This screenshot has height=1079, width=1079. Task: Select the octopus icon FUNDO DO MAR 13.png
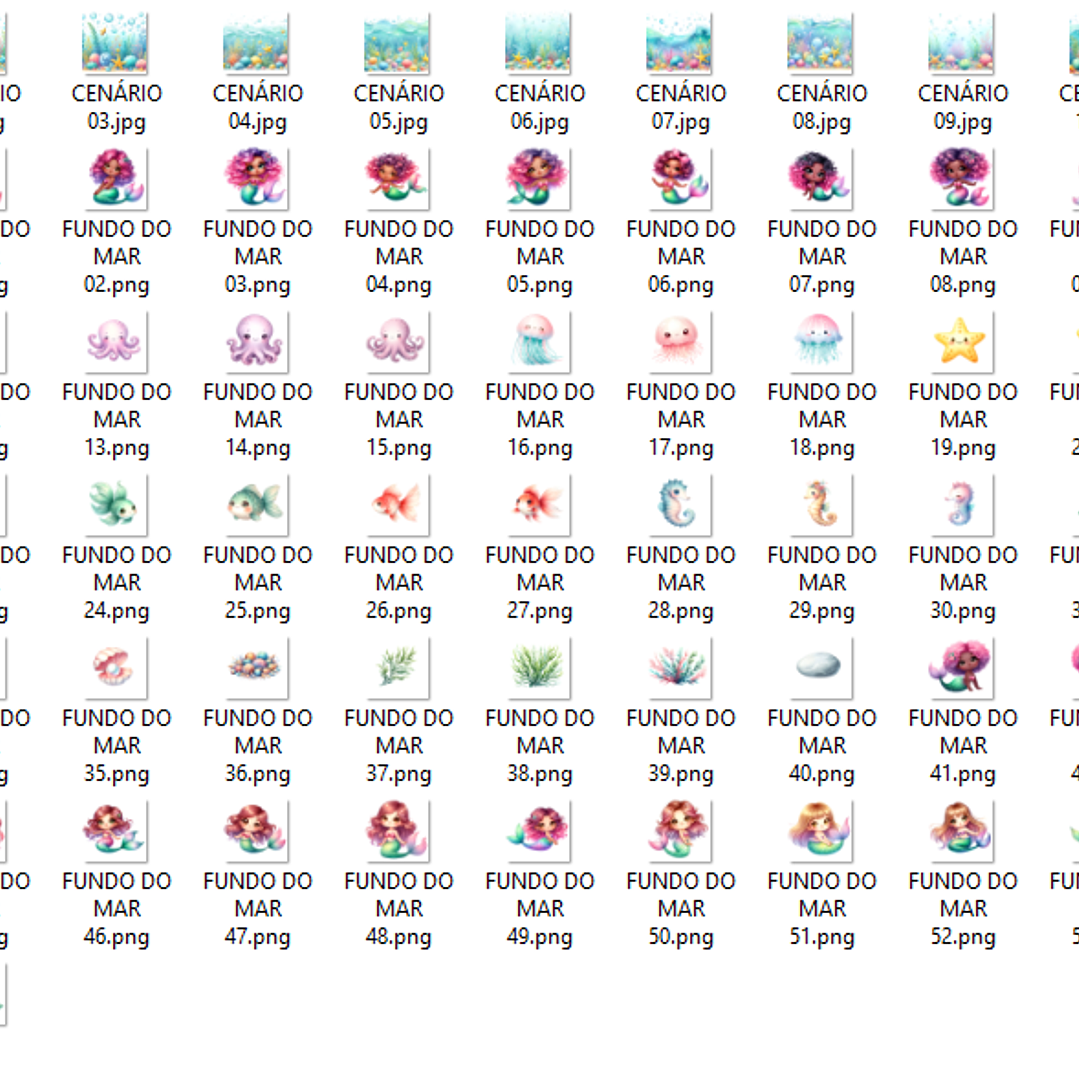[x=116, y=341]
